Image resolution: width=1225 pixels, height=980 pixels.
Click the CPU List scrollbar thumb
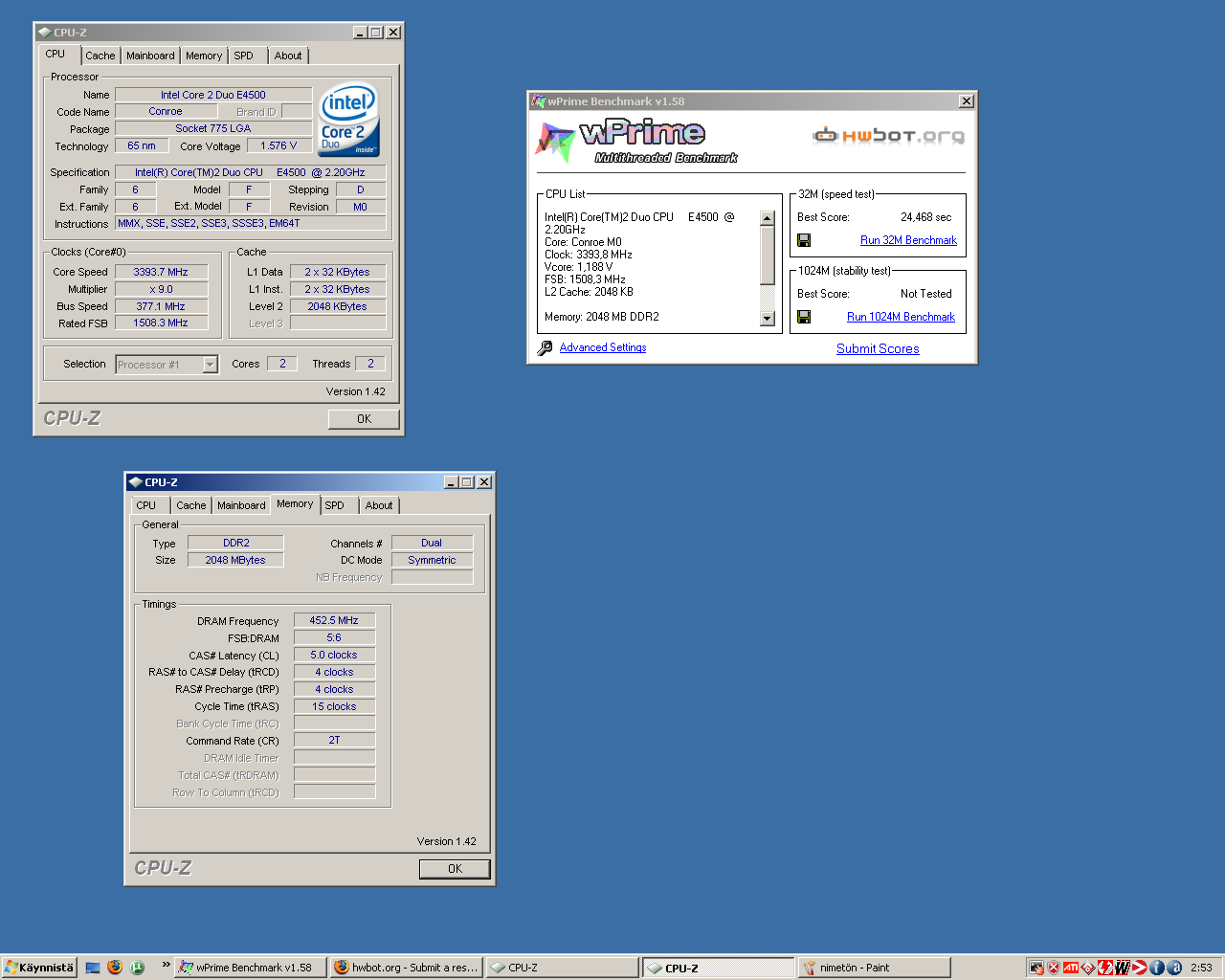(767, 256)
